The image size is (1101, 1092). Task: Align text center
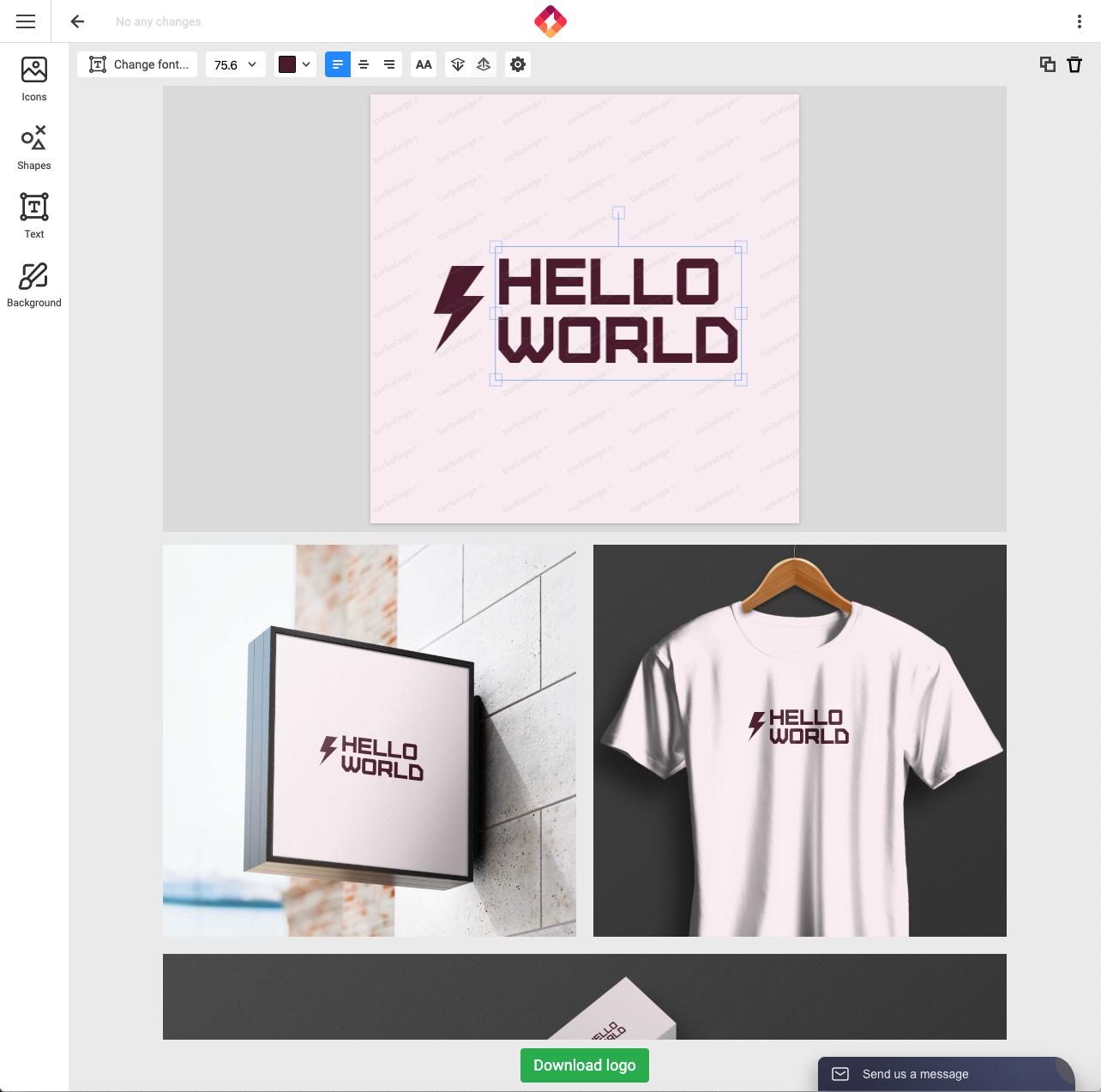tap(364, 64)
